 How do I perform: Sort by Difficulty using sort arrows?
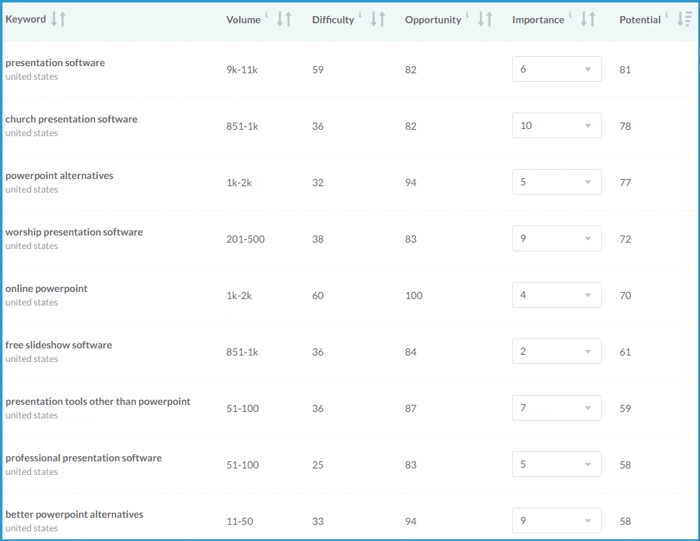click(378, 19)
